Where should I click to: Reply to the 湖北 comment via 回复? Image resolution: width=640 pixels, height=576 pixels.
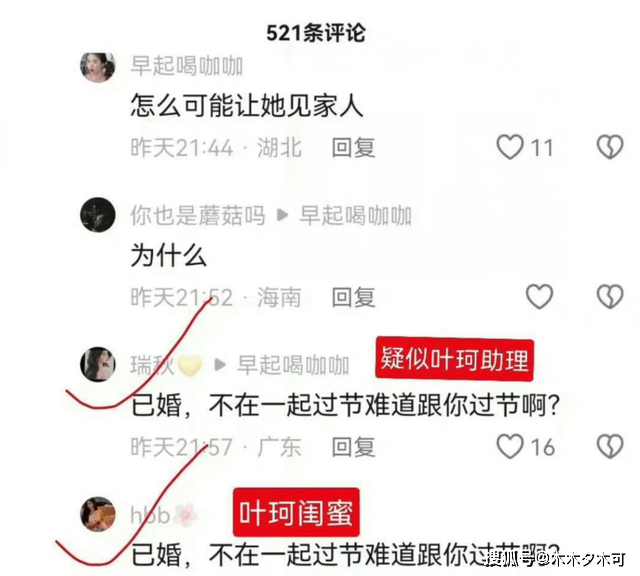(353, 147)
